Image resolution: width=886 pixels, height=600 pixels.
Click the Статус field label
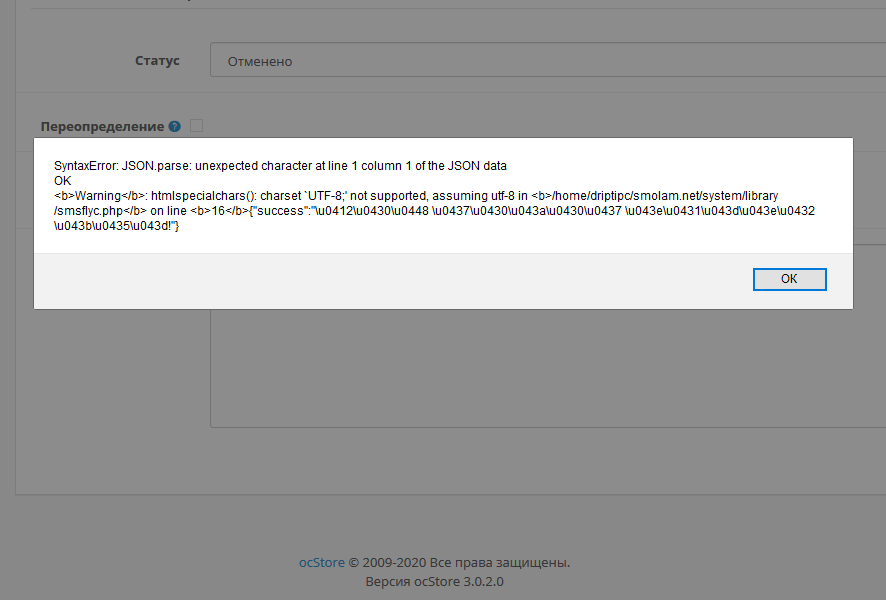[x=157, y=60]
